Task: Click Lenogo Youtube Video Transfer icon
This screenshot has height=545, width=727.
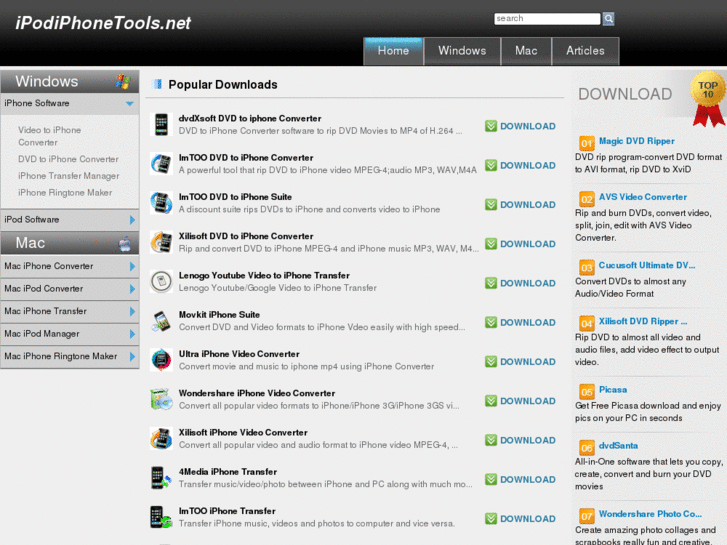Action: coord(161,282)
